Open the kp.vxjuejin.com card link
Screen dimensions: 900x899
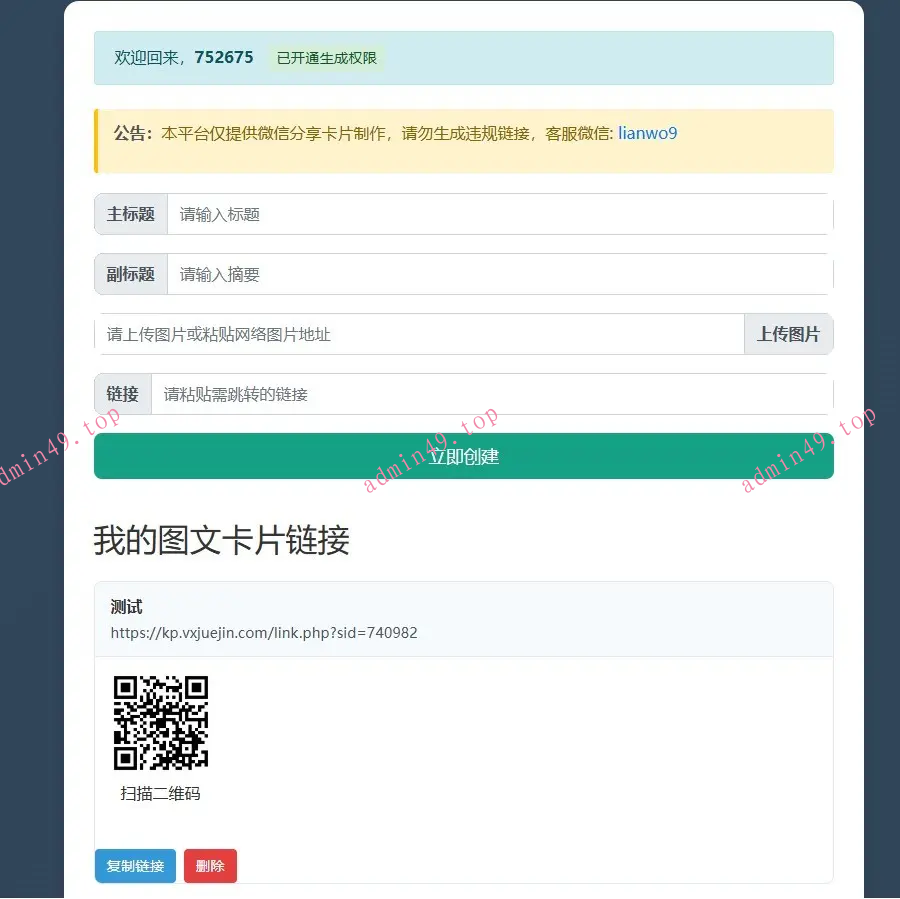click(x=263, y=632)
